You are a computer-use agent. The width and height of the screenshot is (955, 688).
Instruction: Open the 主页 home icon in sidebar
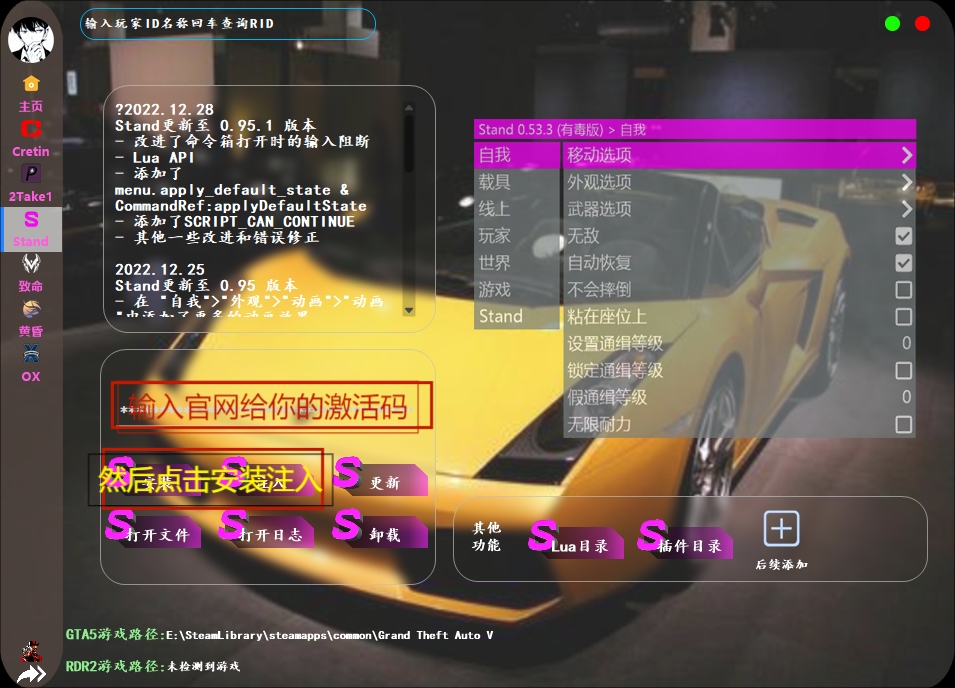(31, 83)
